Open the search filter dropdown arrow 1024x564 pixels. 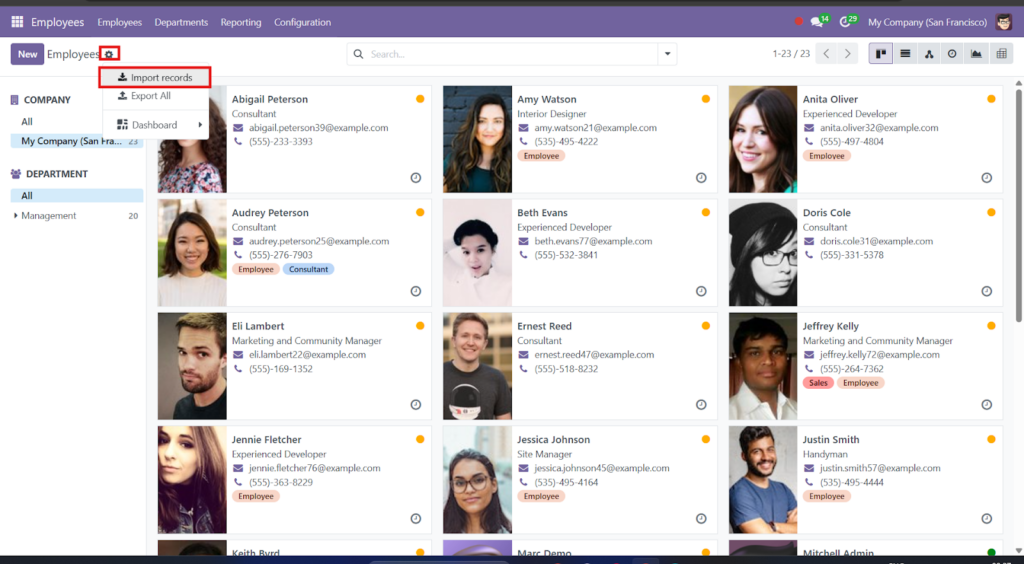coord(667,54)
